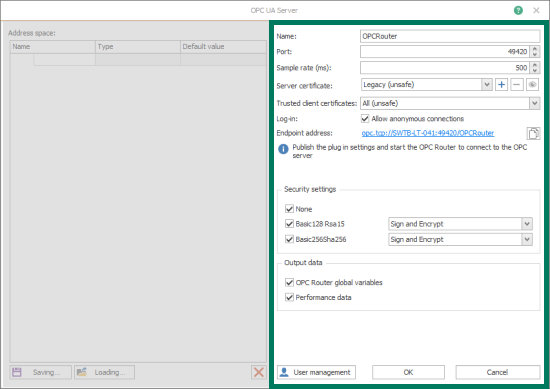Uncheck the None security setting
Screen dimensions: 550x389
pos(289,209)
